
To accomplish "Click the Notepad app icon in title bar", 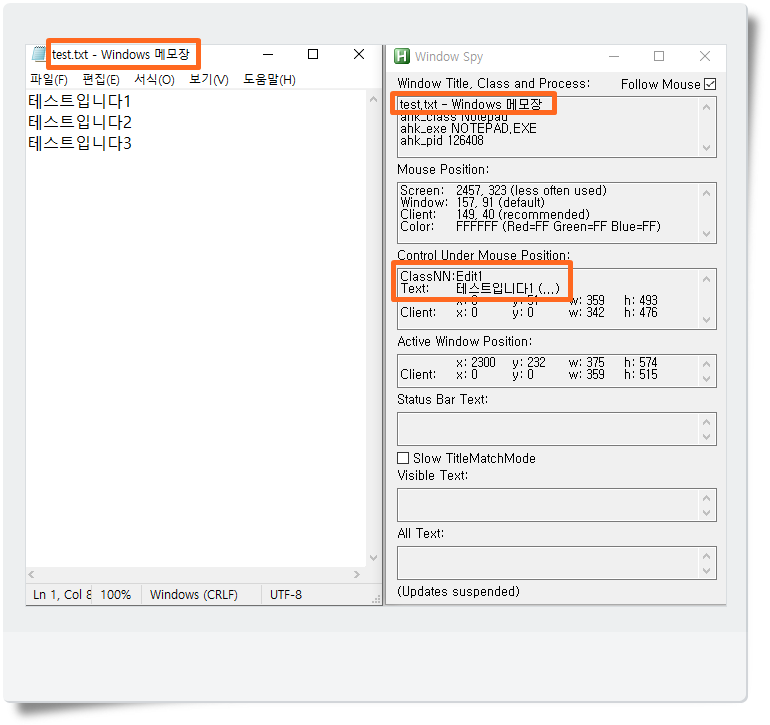I will (x=39, y=54).
